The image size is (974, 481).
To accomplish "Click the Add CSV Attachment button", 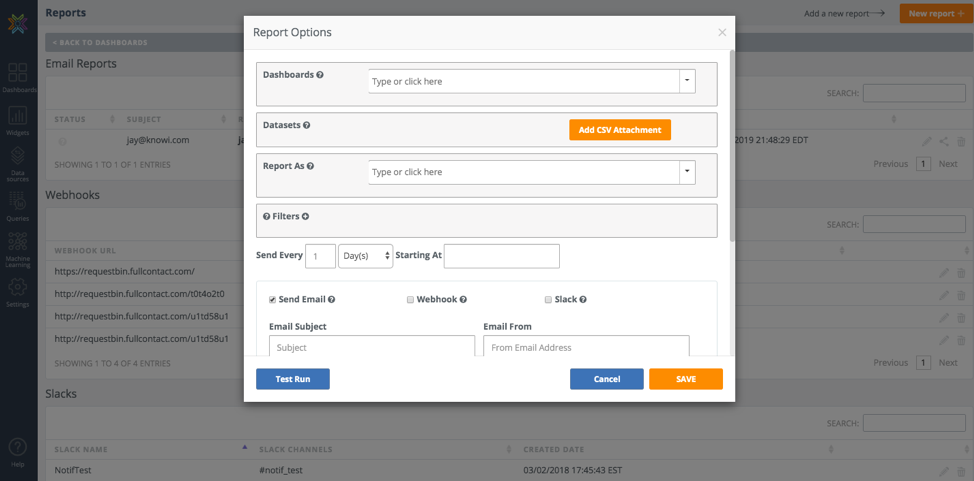I will point(620,130).
